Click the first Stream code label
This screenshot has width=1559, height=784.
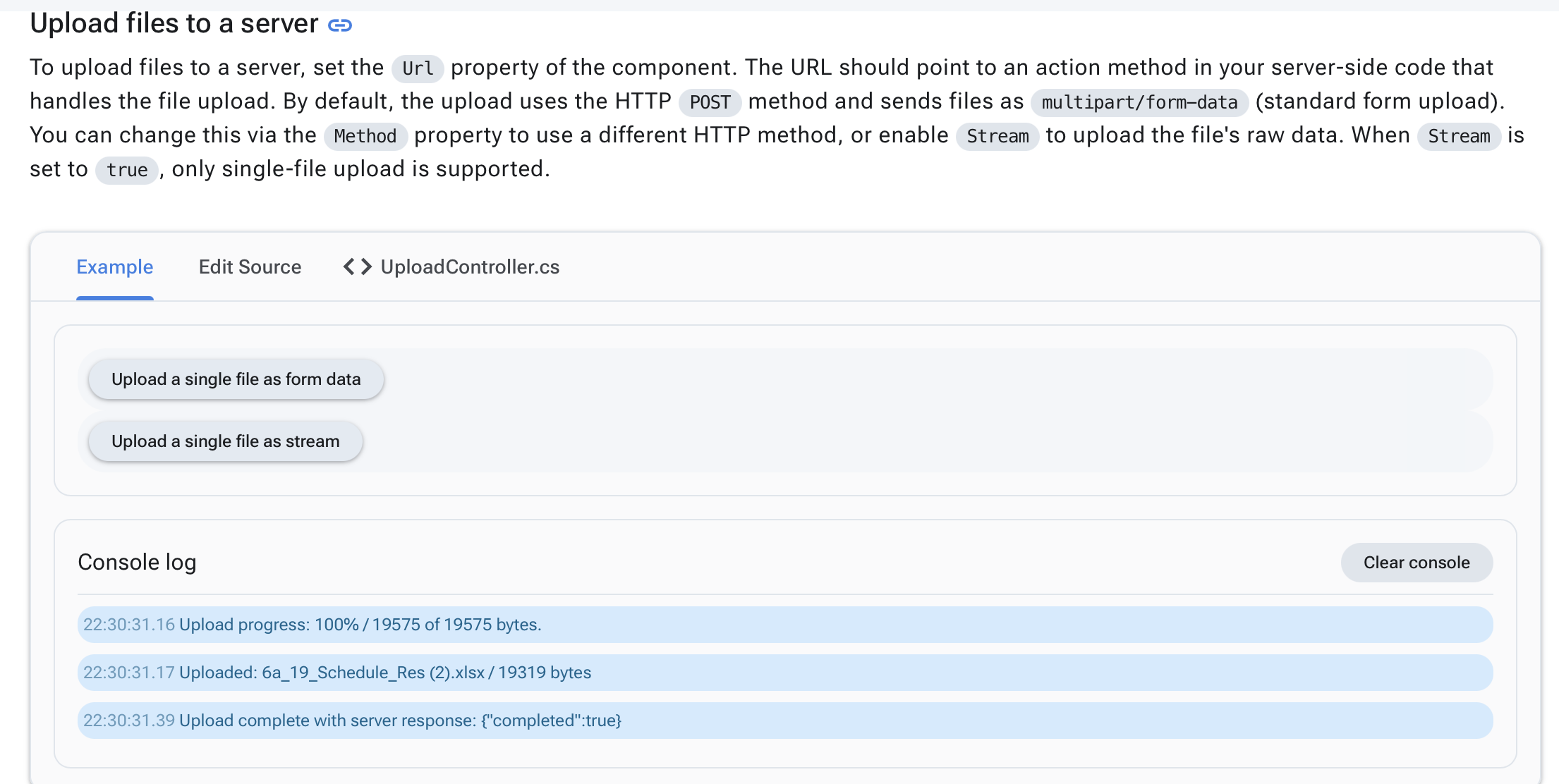pos(997,136)
